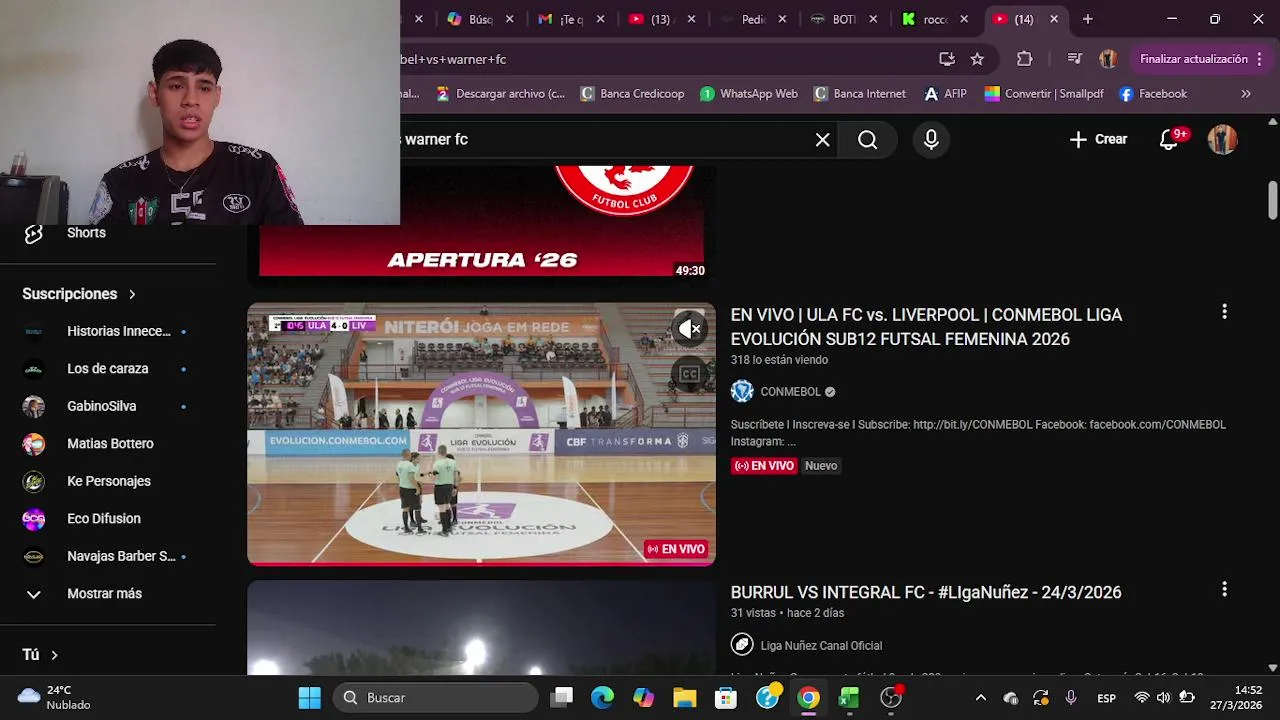Open Historias Innece... subscription
Image resolution: width=1280 pixels, height=720 pixels.
pyautogui.click(x=107, y=331)
